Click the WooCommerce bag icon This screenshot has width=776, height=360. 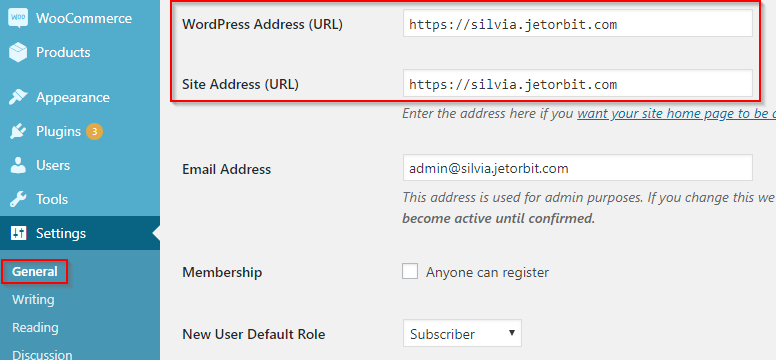pyautogui.click(x=18, y=18)
